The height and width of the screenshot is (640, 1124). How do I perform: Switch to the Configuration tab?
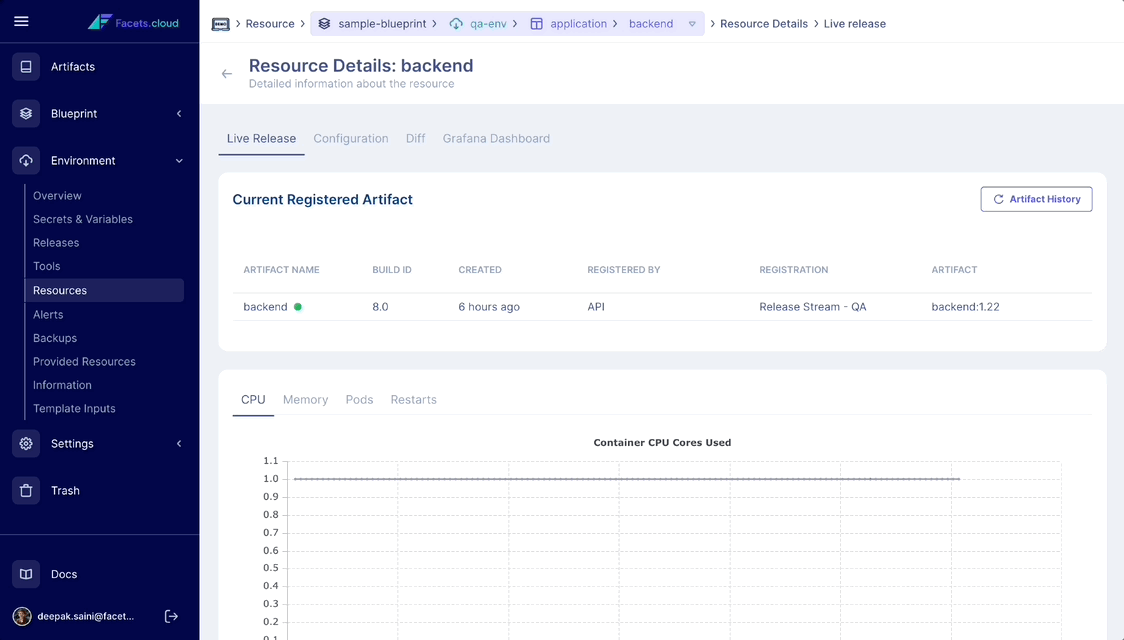[x=350, y=139]
